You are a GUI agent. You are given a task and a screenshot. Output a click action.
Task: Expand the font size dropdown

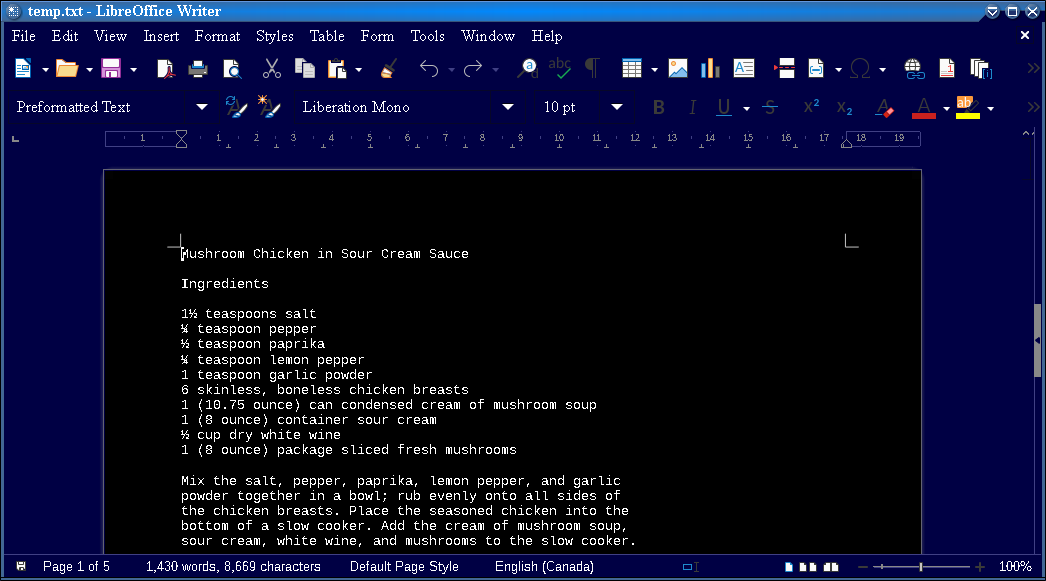pos(617,107)
